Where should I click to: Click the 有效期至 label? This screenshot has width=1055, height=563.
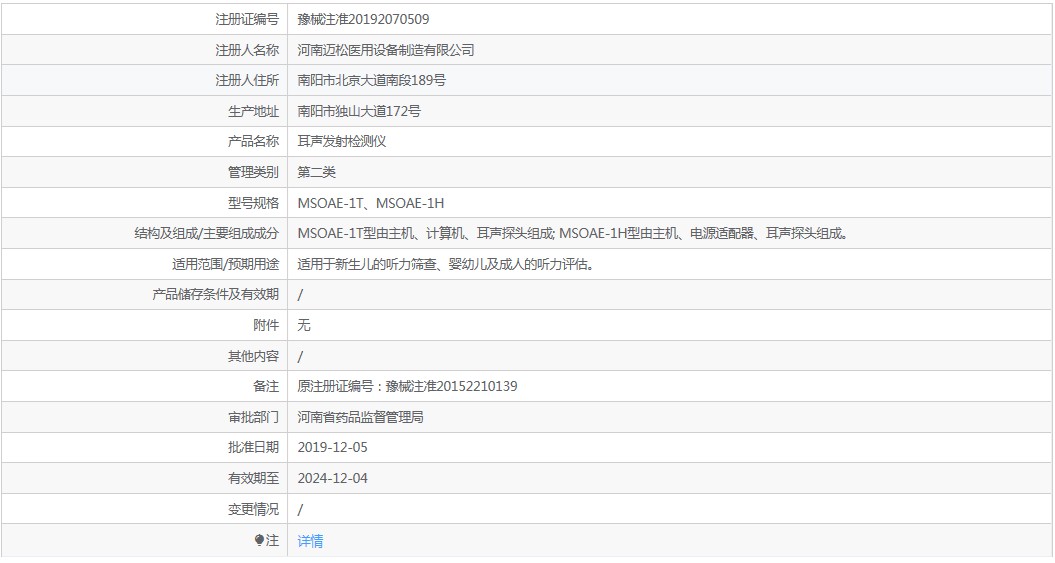(x=254, y=478)
